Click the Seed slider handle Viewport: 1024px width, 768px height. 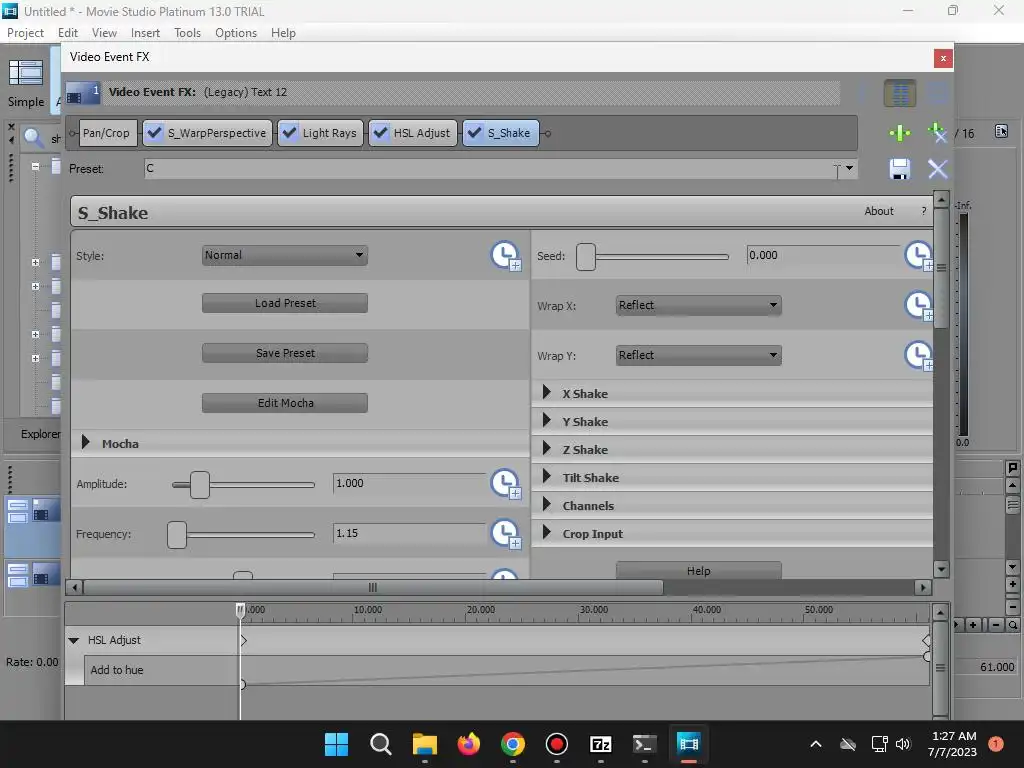(586, 257)
